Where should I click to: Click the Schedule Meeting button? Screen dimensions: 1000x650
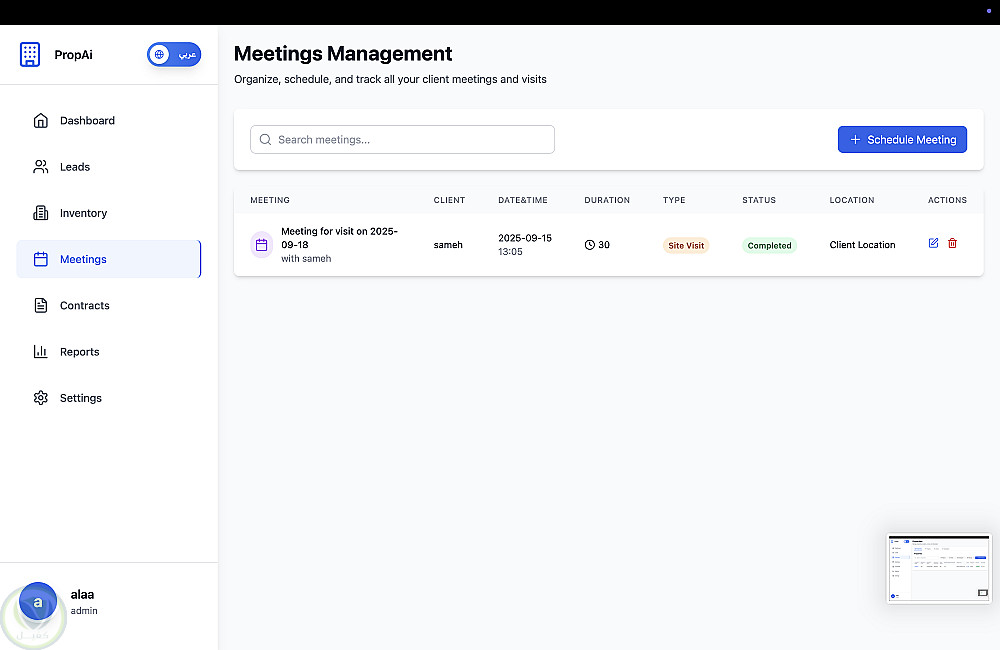click(x=902, y=140)
